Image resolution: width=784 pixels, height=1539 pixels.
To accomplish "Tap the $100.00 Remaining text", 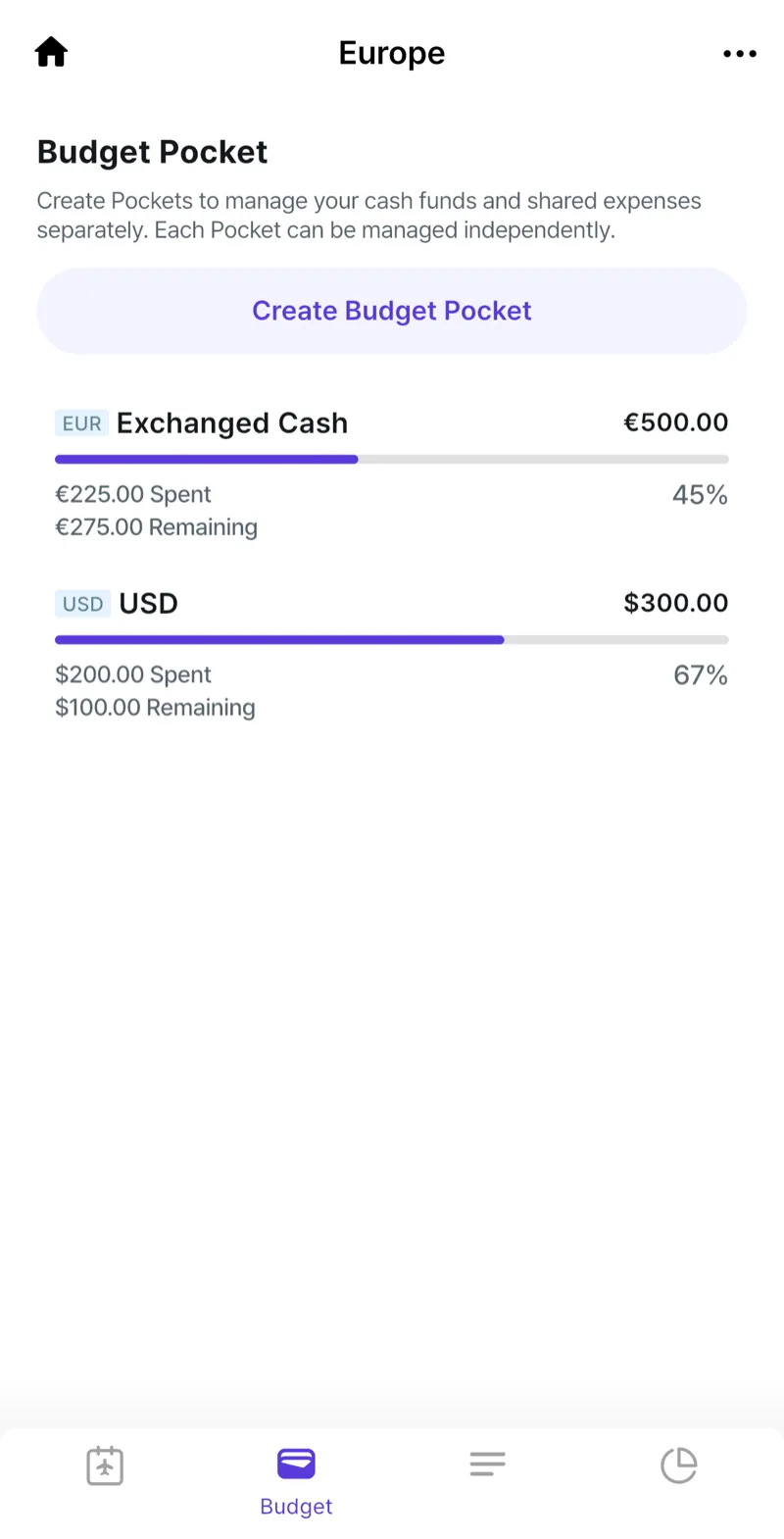I will 155,708.
